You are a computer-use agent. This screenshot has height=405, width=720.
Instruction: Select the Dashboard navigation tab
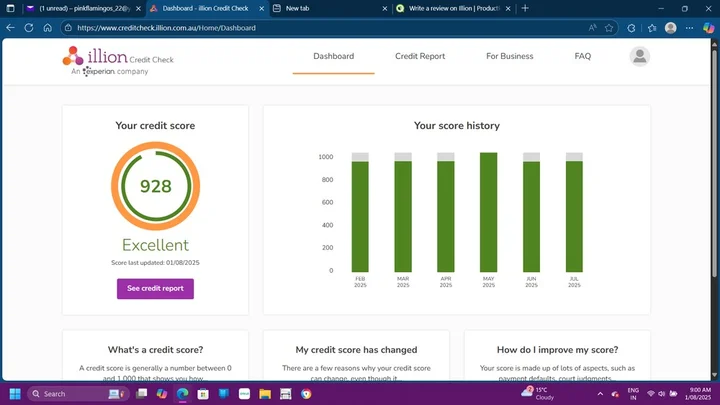[x=333, y=56]
